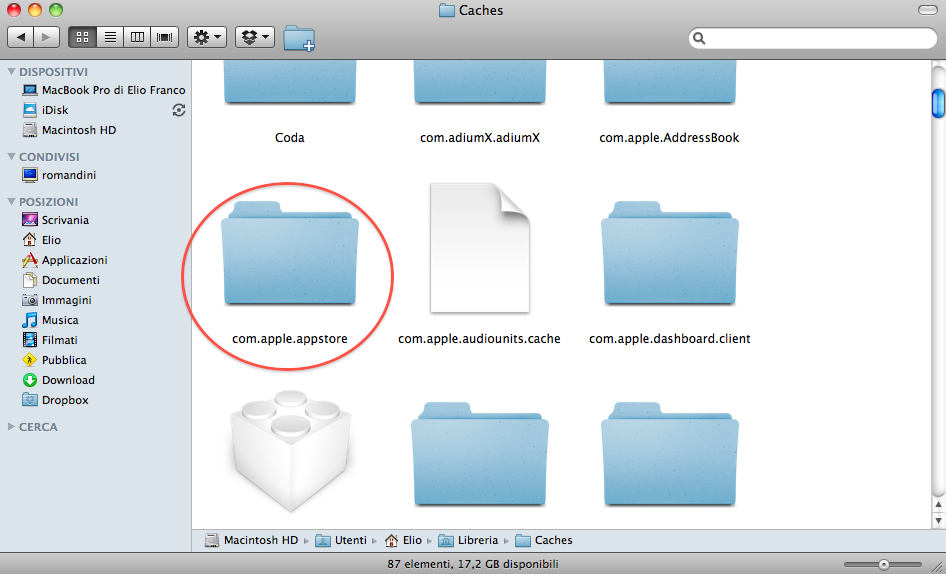Image resolution: width=946 pixels, height=574 pixels.
Task: Switch to column view mode
Action: pyautogui.click(x=136, y=37)
